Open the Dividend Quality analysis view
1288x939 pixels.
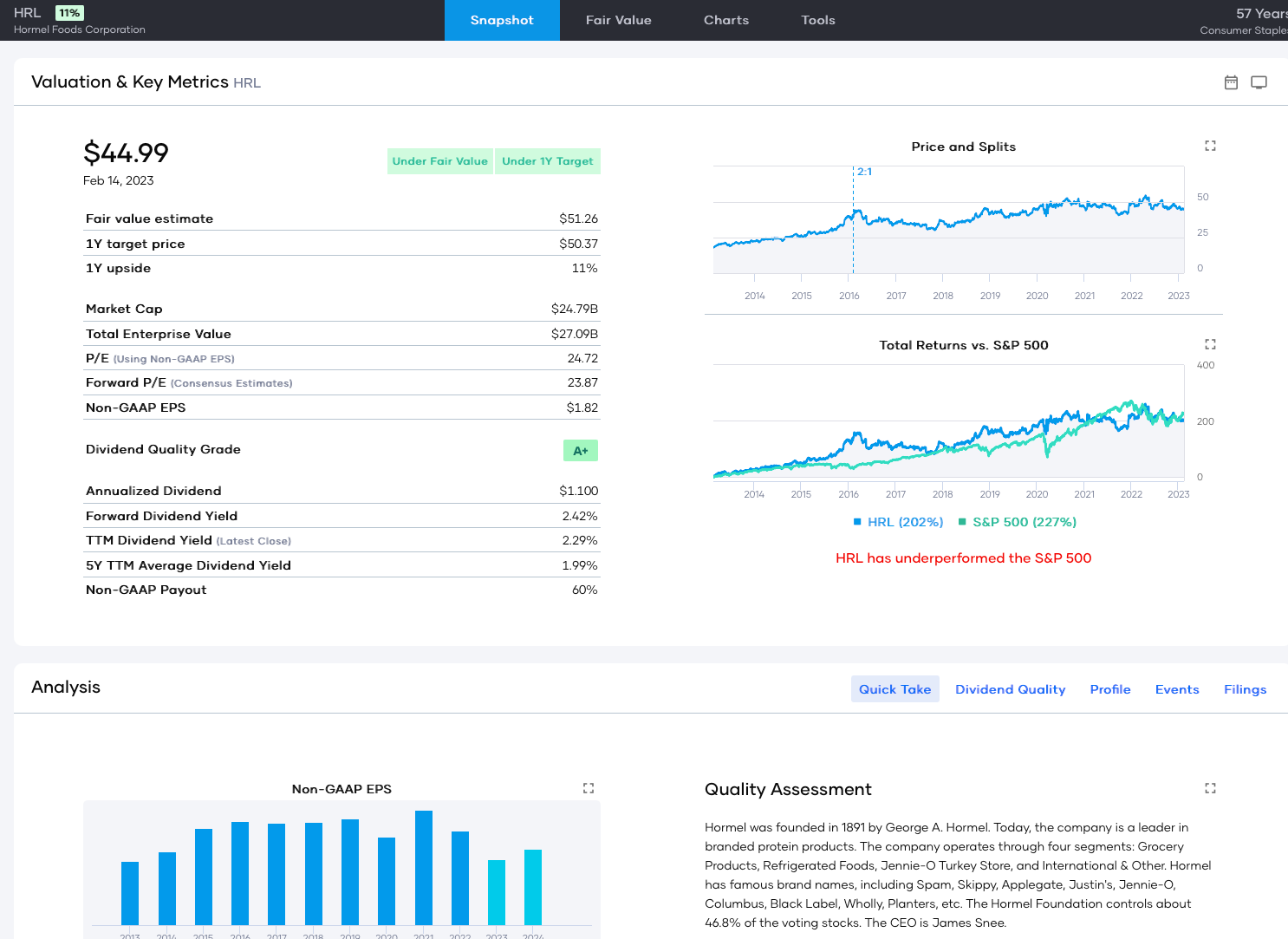(1010, 688)
